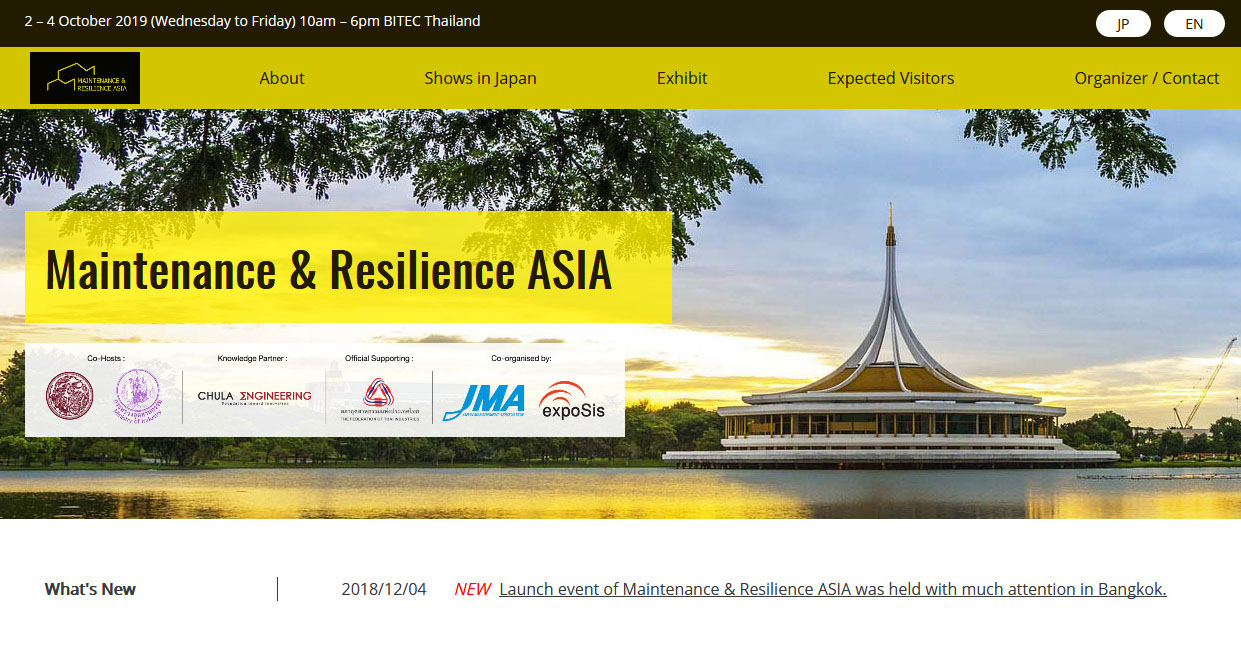Image resolution: width=1241 pixels, height=653 pixels.
Task: Click the red NEW badge
Action: click(x=472, y=589)
